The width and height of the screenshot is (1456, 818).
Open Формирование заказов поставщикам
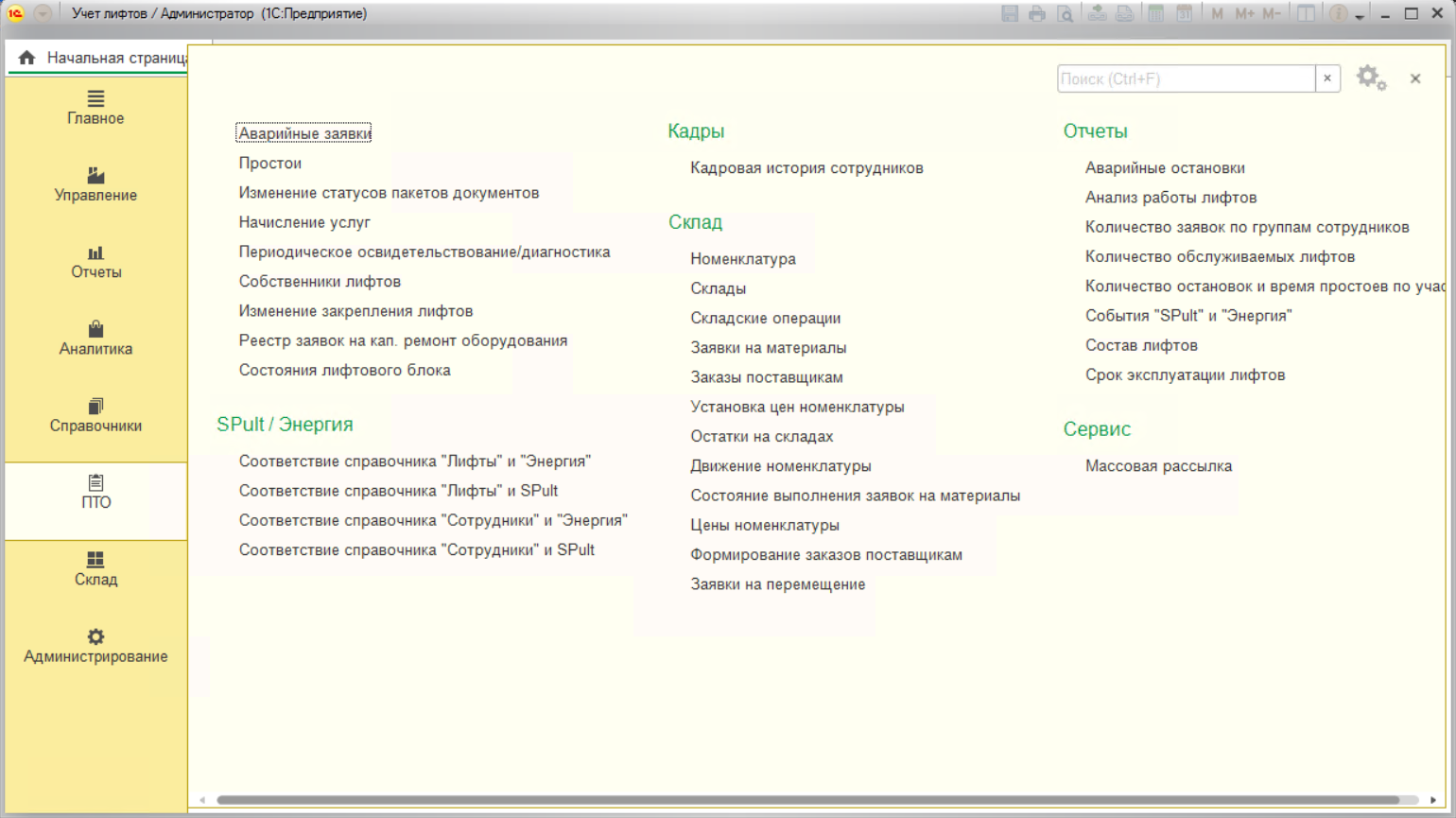pyautogui.click(x=826, y=554)
